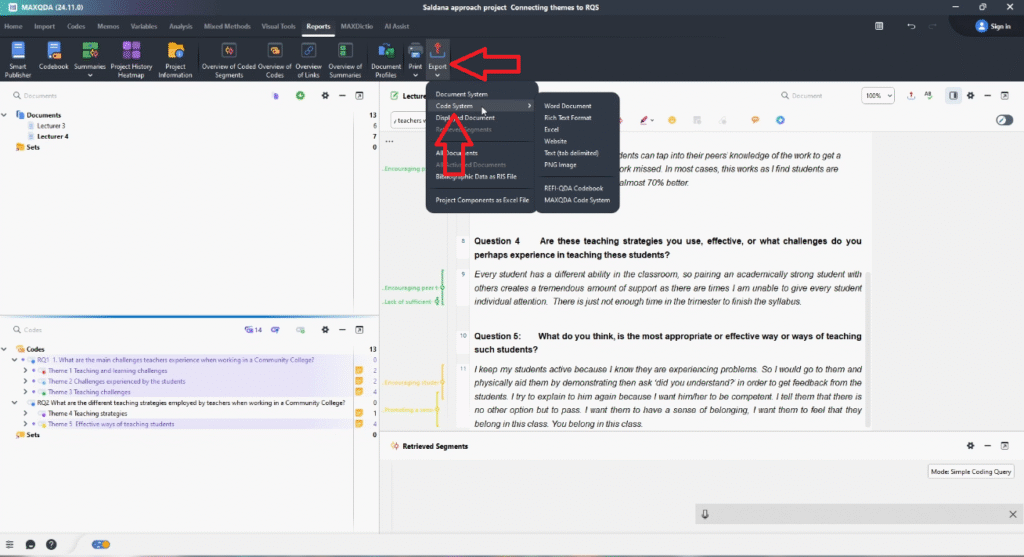The image size is (1024, 557).
Task: Click the Export icon in ribbon
Action: 438,50
